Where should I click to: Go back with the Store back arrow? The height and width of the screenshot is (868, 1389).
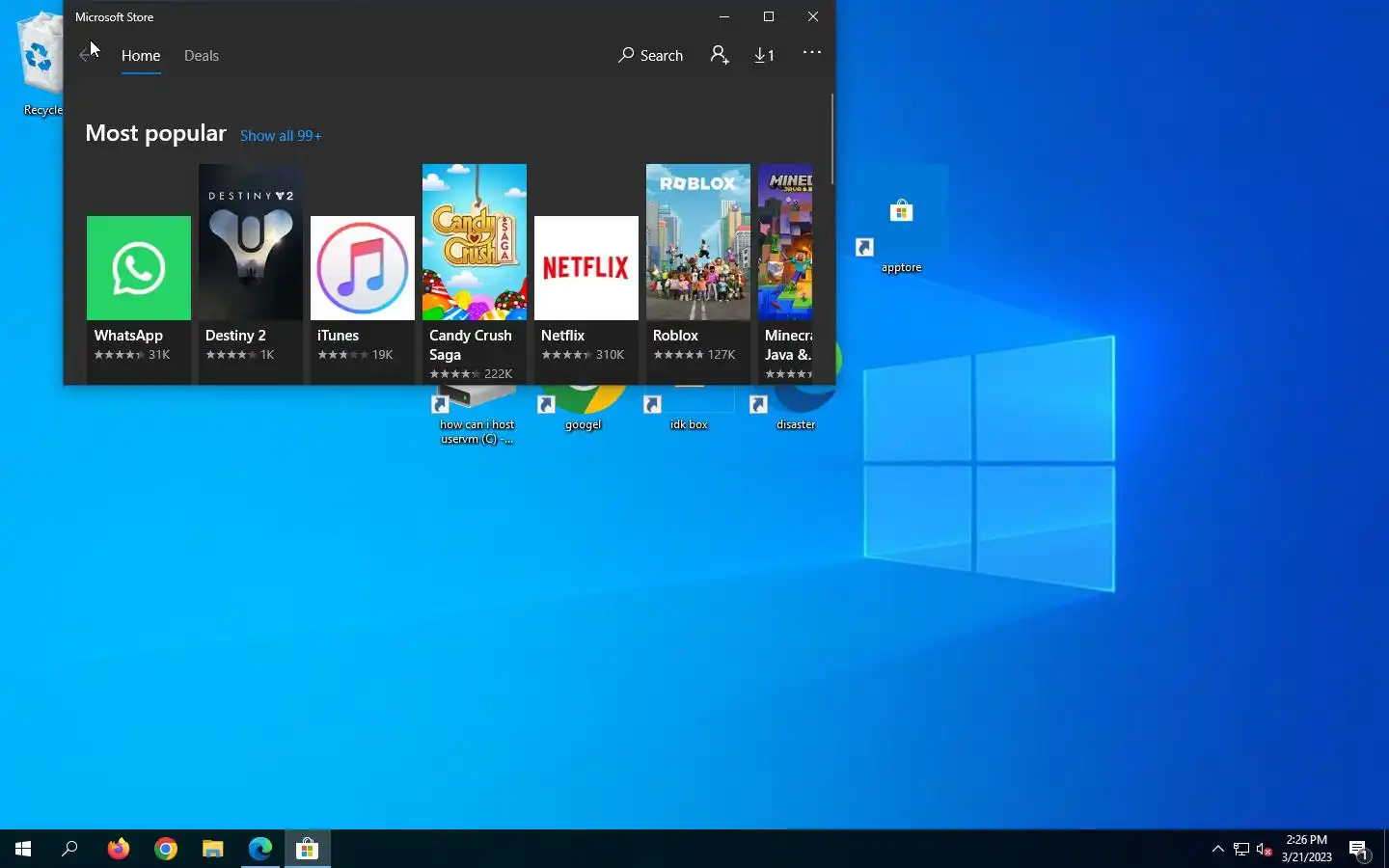(x=87, y=56)
